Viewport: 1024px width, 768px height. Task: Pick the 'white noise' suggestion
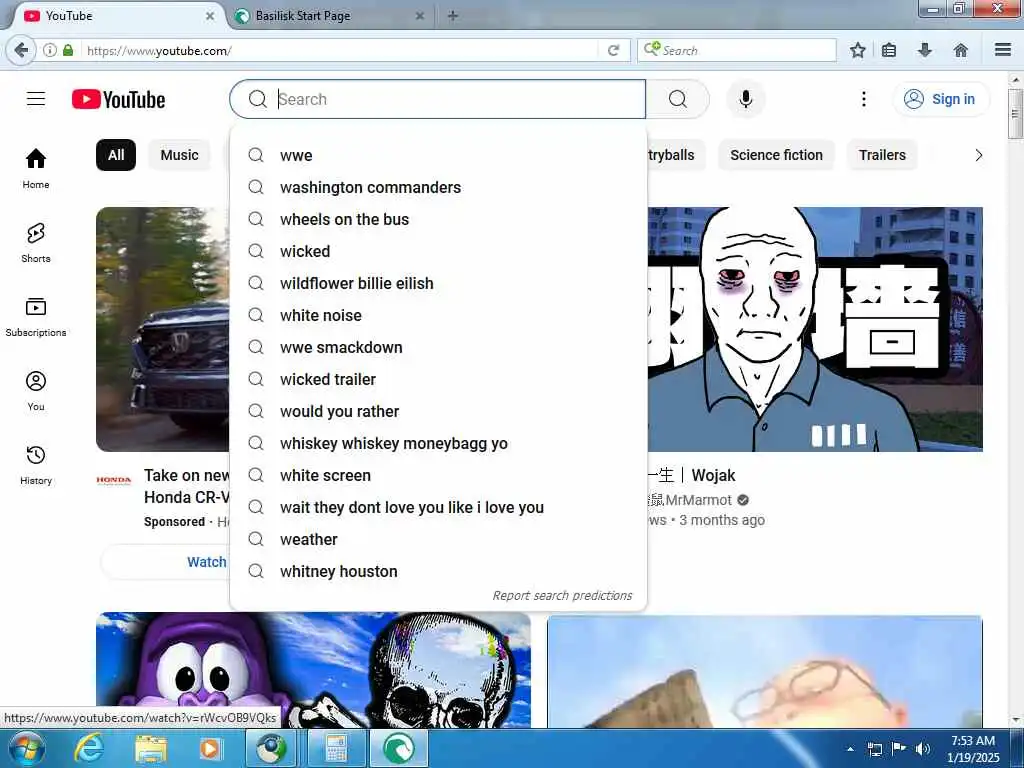[x=438, y=315]
